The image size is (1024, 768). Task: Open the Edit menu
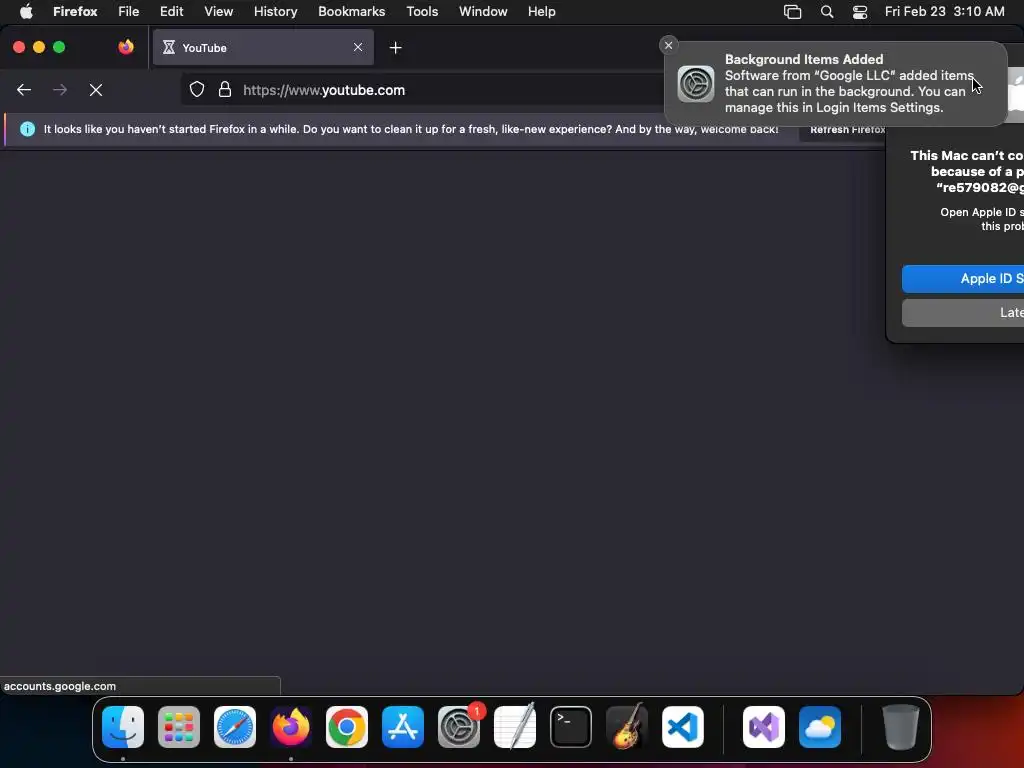tap(172, 12)
